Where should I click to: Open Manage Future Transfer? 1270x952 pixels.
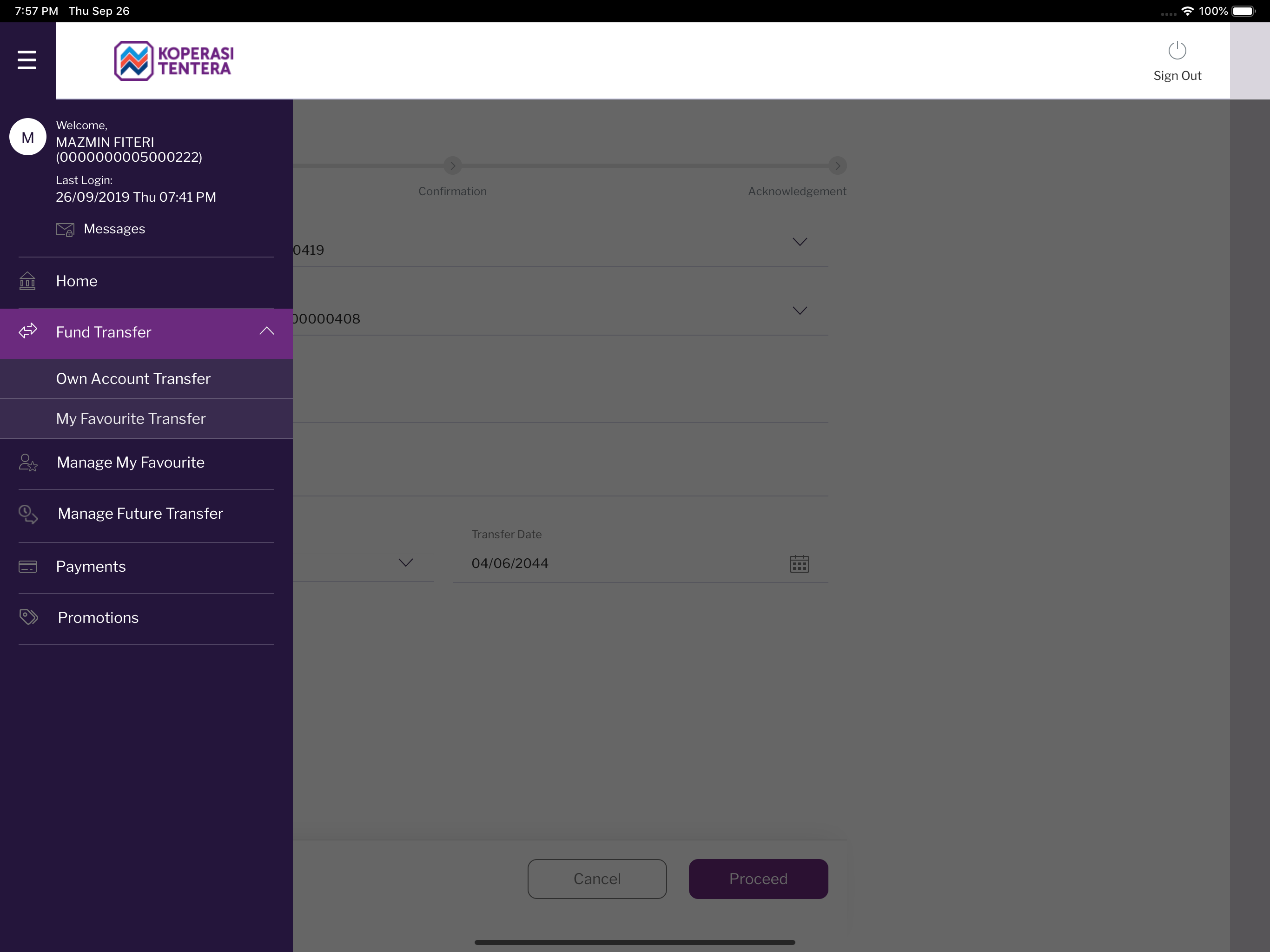(146, 514)
